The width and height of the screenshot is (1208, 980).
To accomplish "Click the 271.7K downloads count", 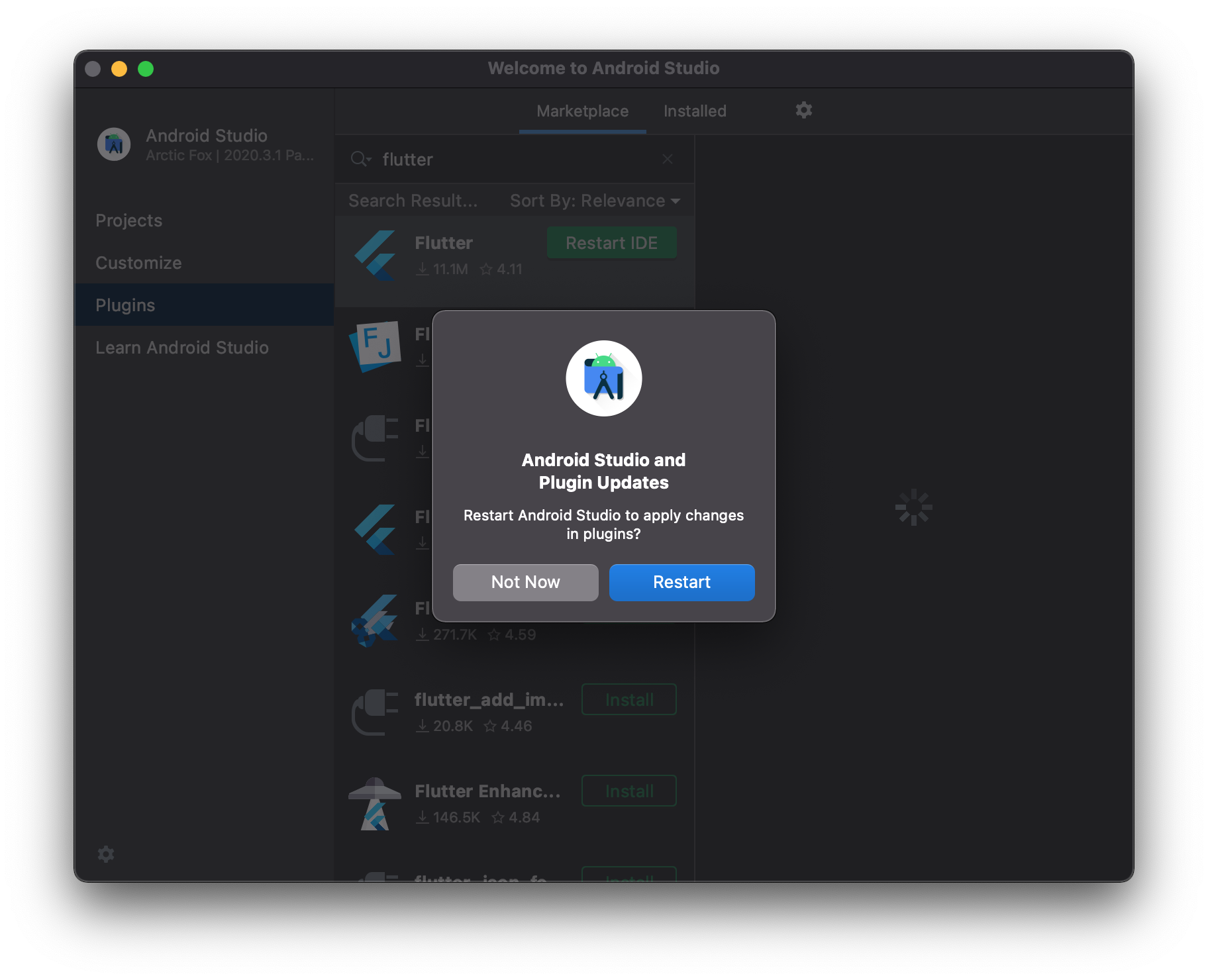I will click(x=447, y=635).
